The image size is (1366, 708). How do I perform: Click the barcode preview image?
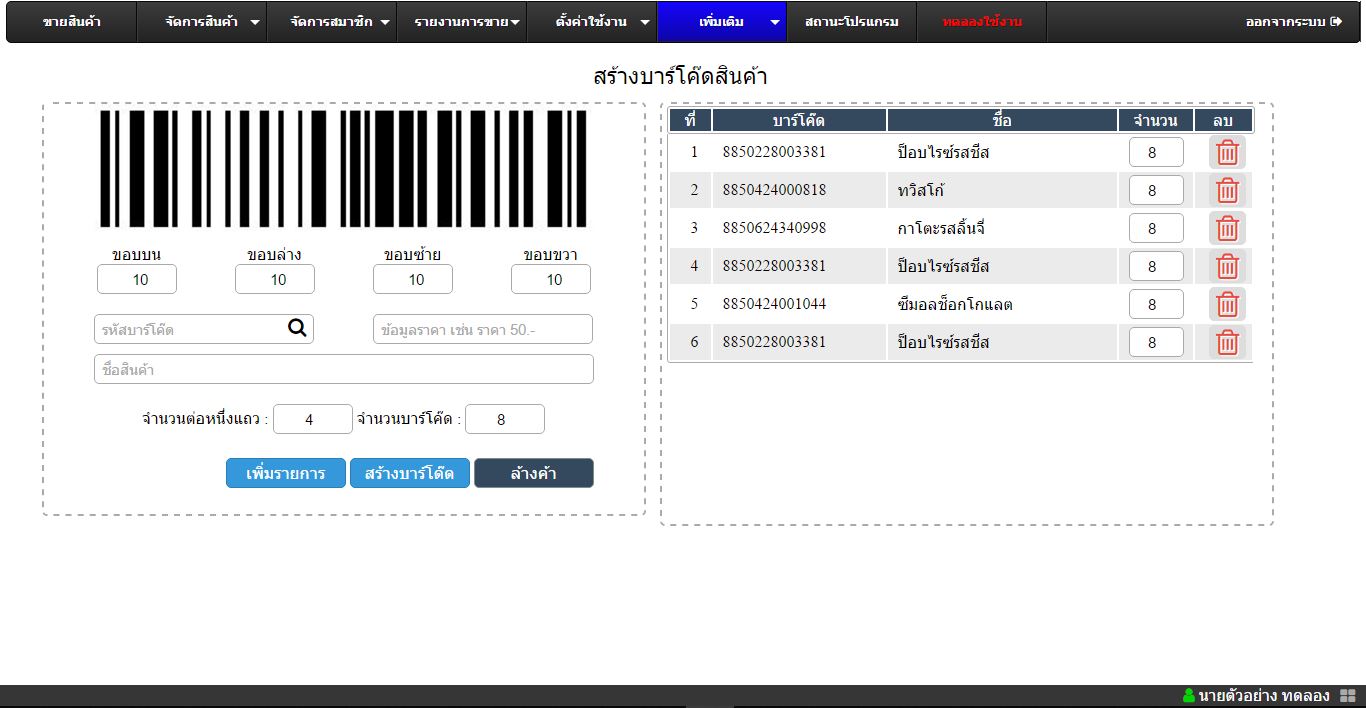coord(344,169)
